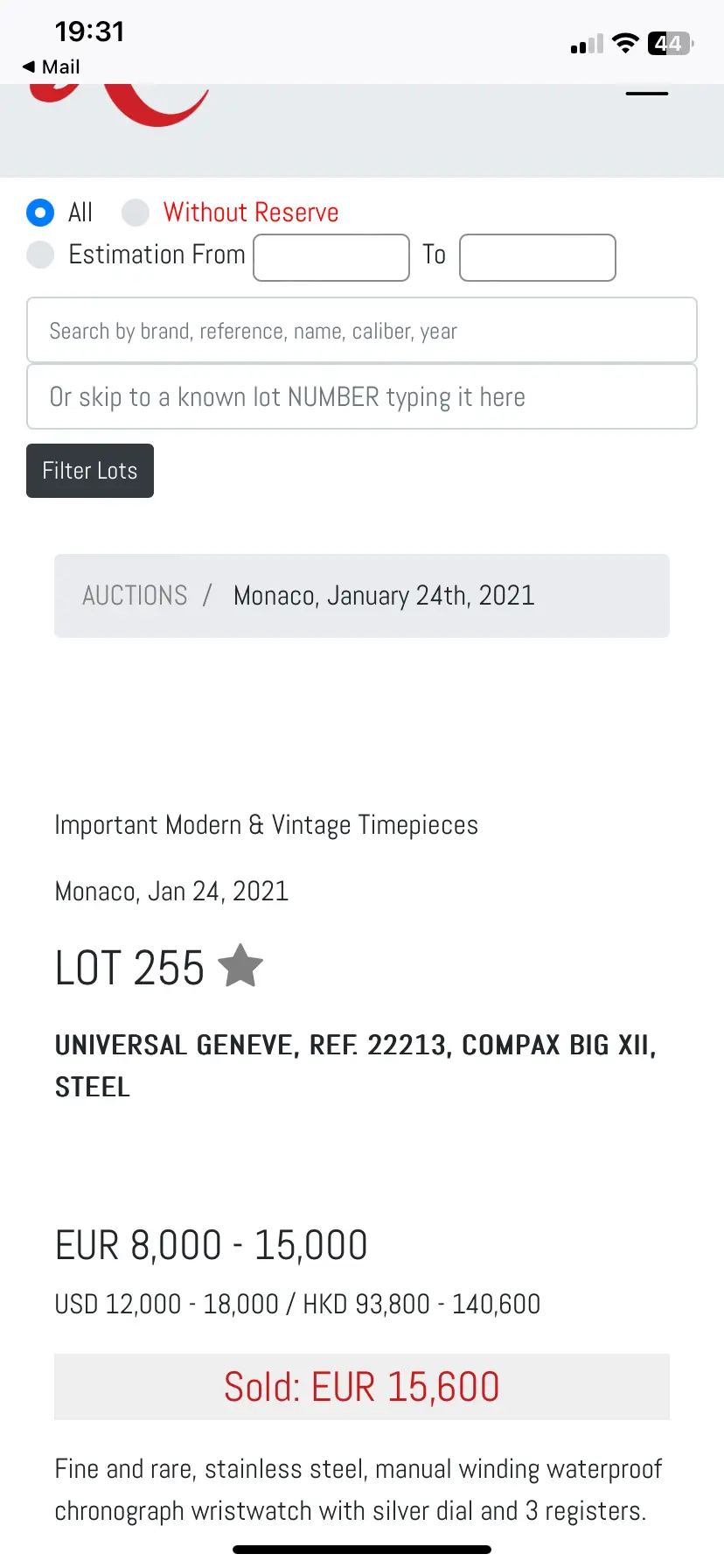Select the All radio button
The image size is (724, 1568).
40,212
